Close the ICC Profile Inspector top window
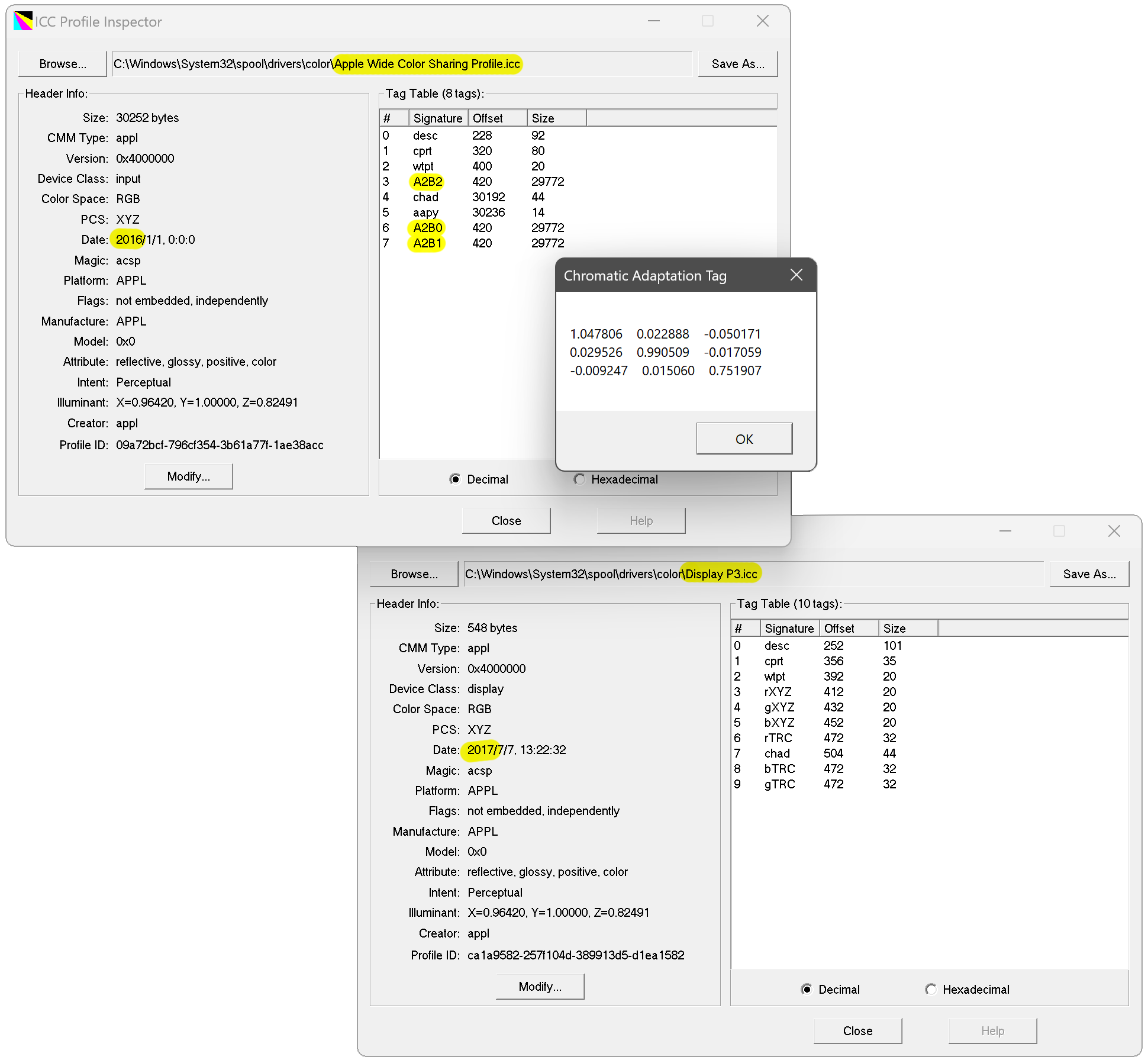Screen dimensions: 1148x1063 click(763, 21)
